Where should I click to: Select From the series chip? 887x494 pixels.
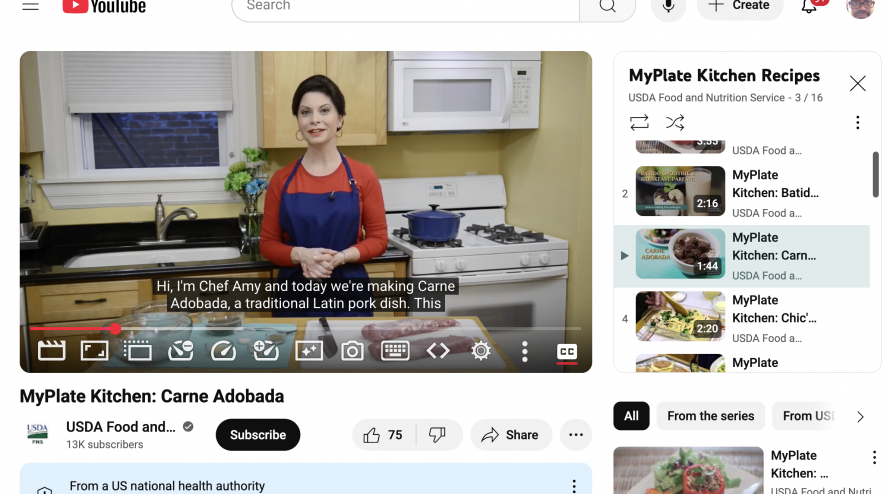[711, 416]
